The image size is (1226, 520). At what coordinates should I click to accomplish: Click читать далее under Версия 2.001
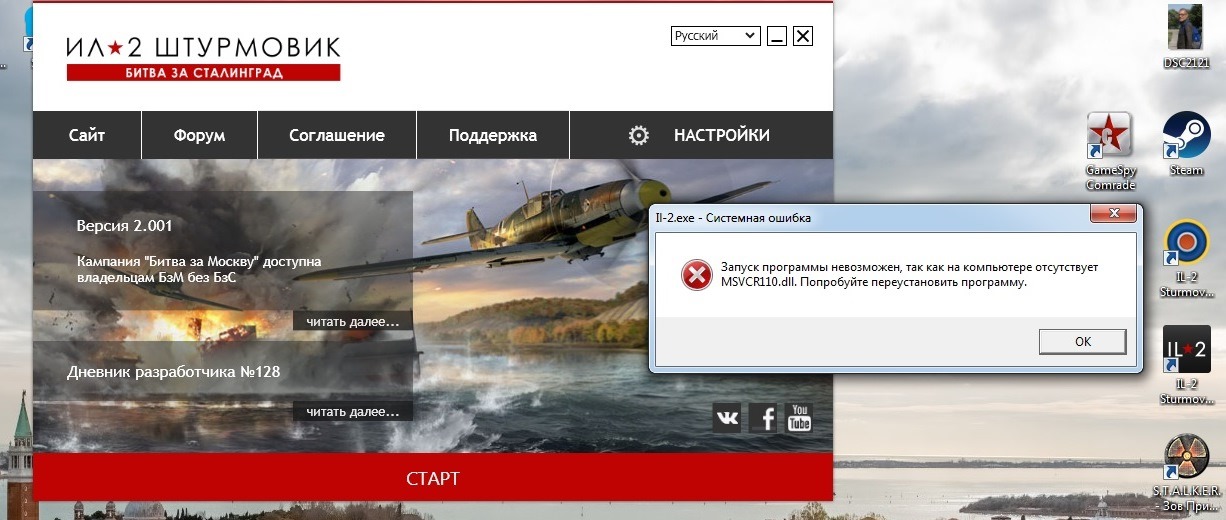(352, 321)
